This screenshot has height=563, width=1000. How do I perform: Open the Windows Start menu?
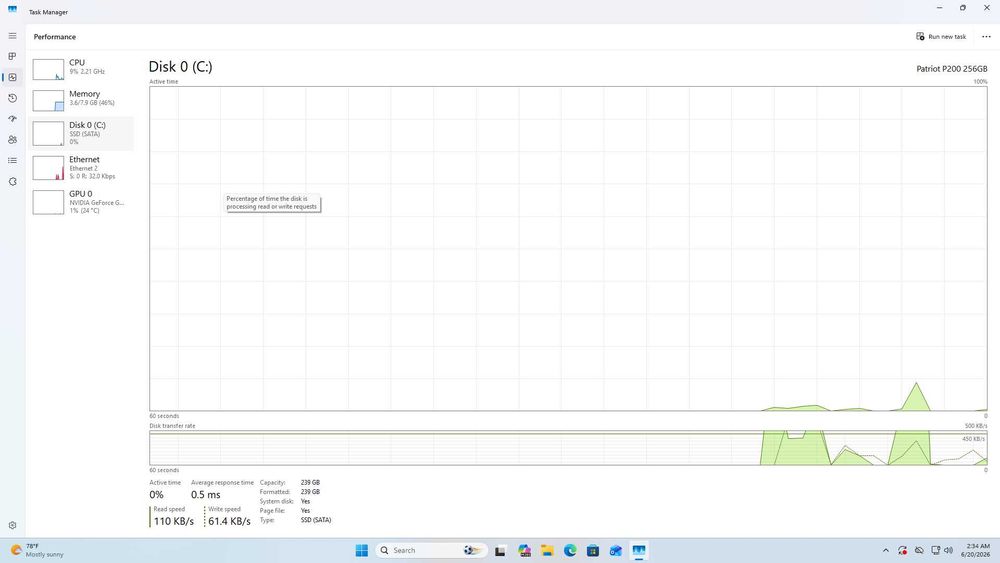[362, 550]
